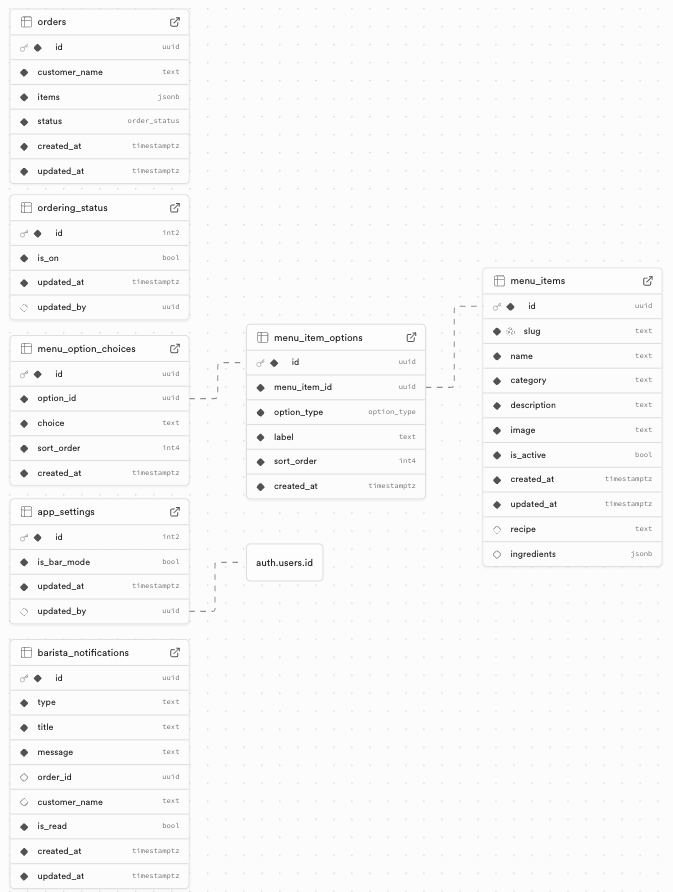673x892 pixels.
Task: Click the primary key icon in orders
Action: [x=24, y=47]
